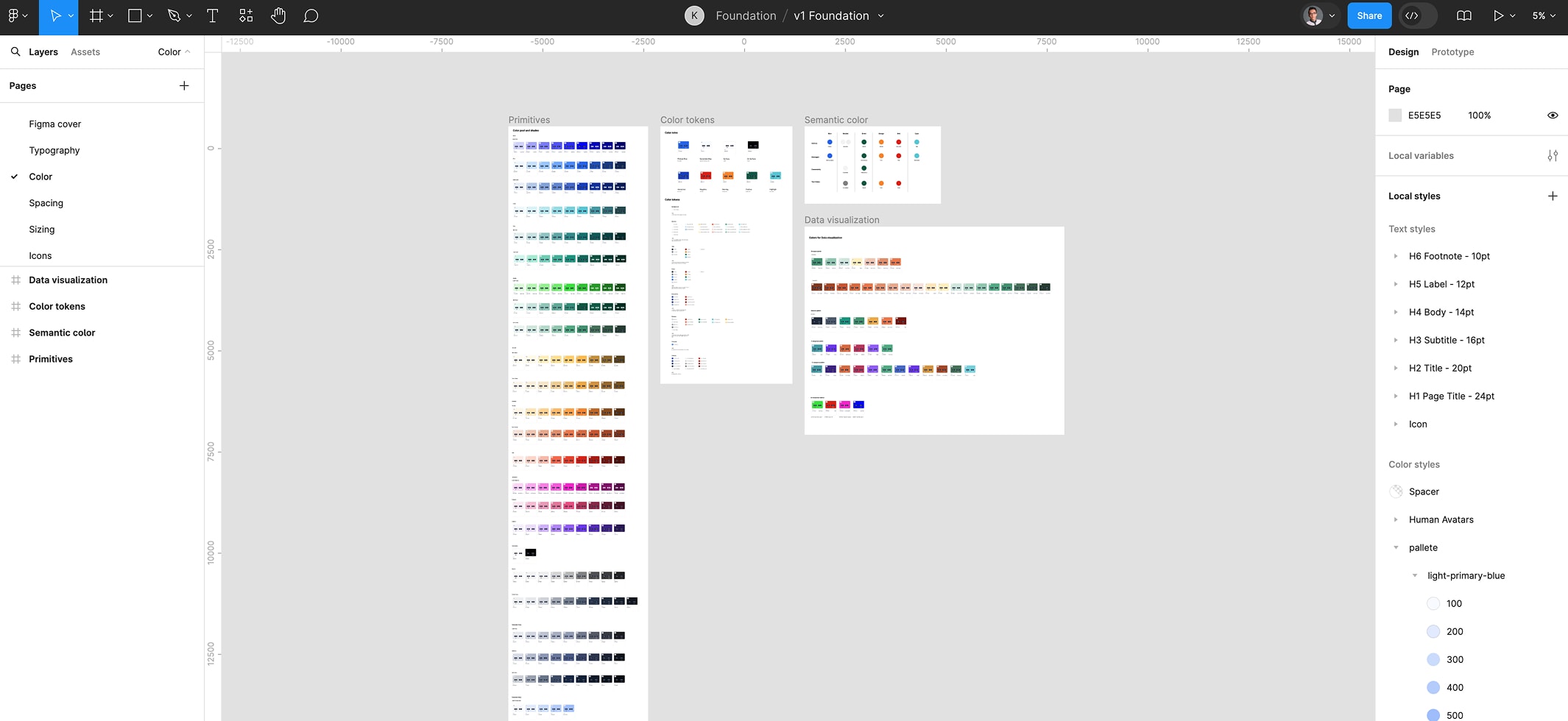Open Frame tool options dropdown
1568x721 pixels.
[110, 15]
